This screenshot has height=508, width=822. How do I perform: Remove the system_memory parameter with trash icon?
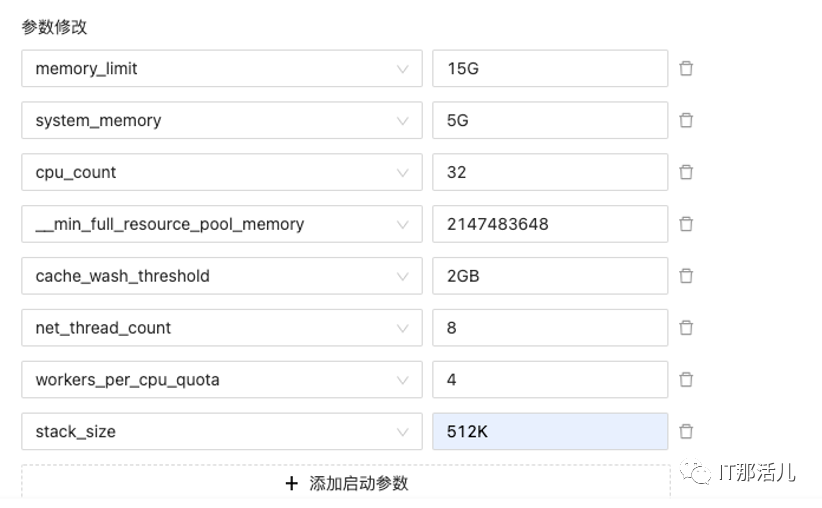[686, 121]
